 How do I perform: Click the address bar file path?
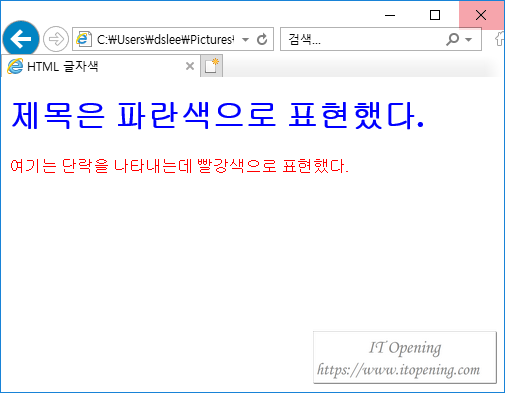tap(165, 39)
